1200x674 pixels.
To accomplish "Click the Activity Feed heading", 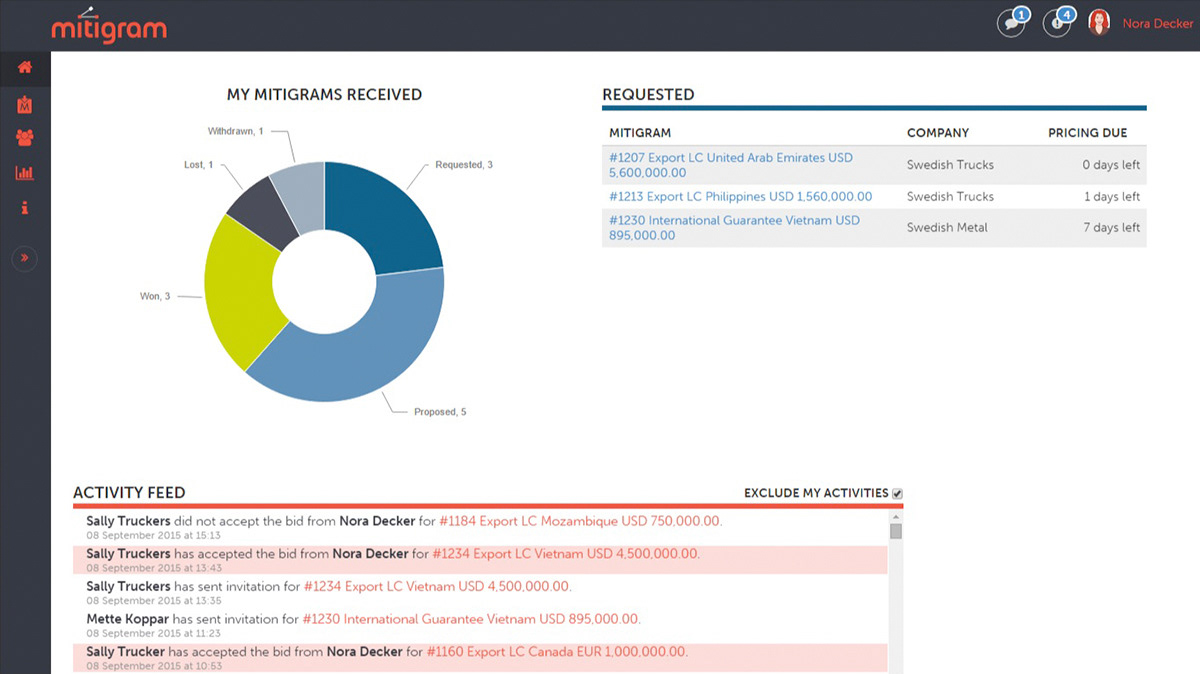I will 129,492.
